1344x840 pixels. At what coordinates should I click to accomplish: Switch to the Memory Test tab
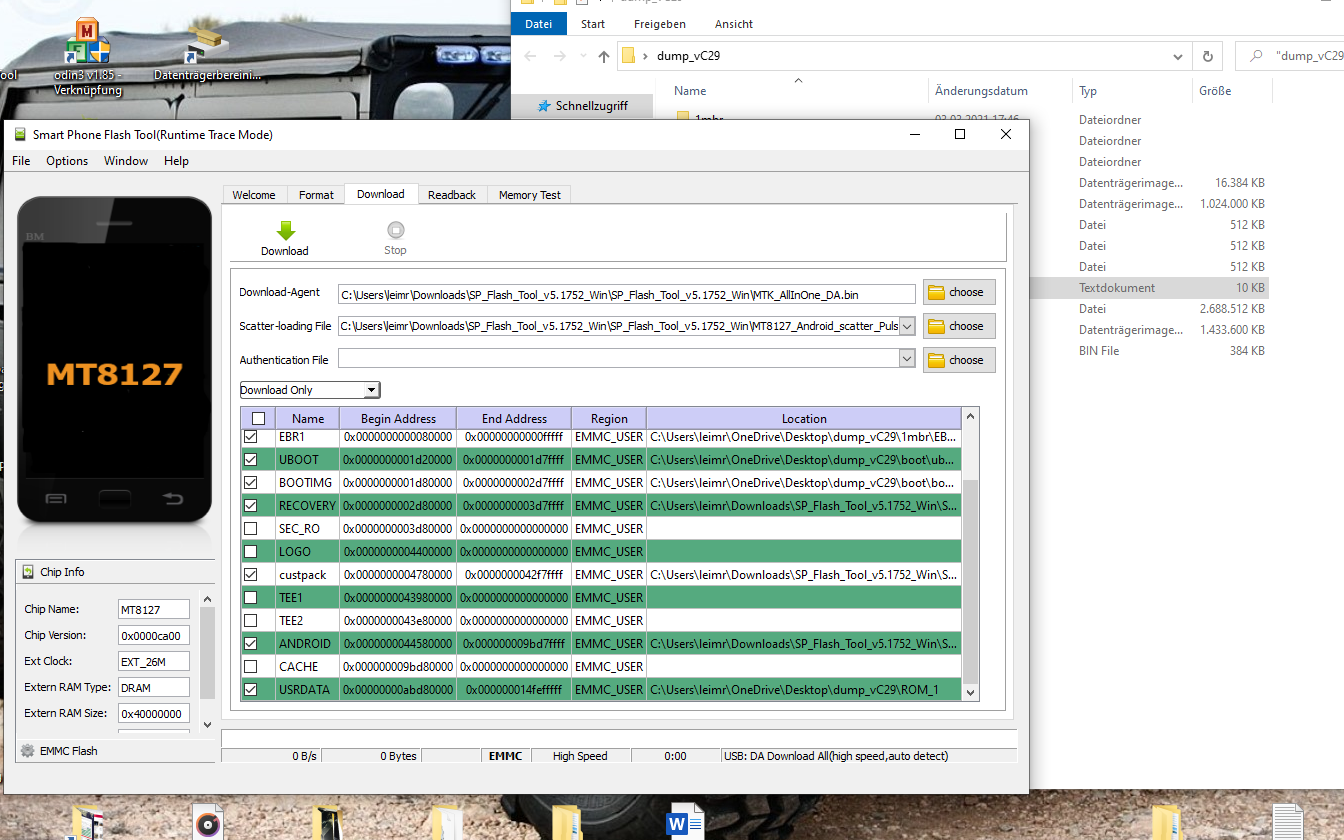pyautogui.click(x=530, y=195)
